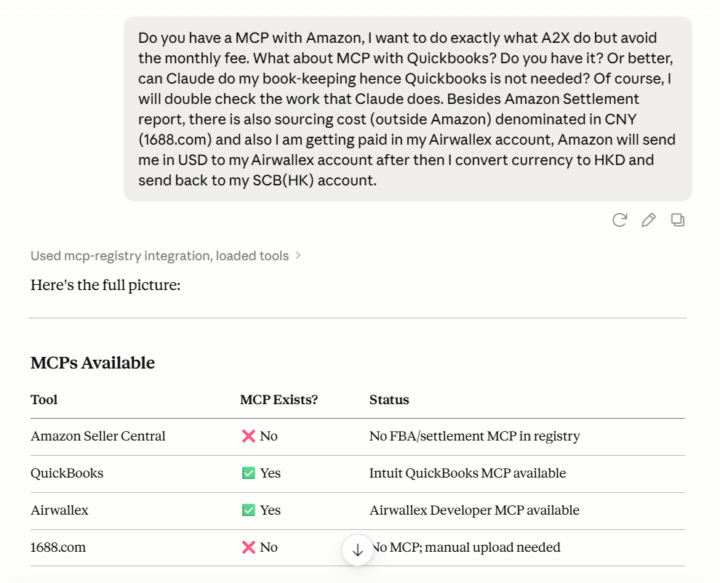
Task: Select the 'Airwallex' table cell
Action: (x=59, y=510)
